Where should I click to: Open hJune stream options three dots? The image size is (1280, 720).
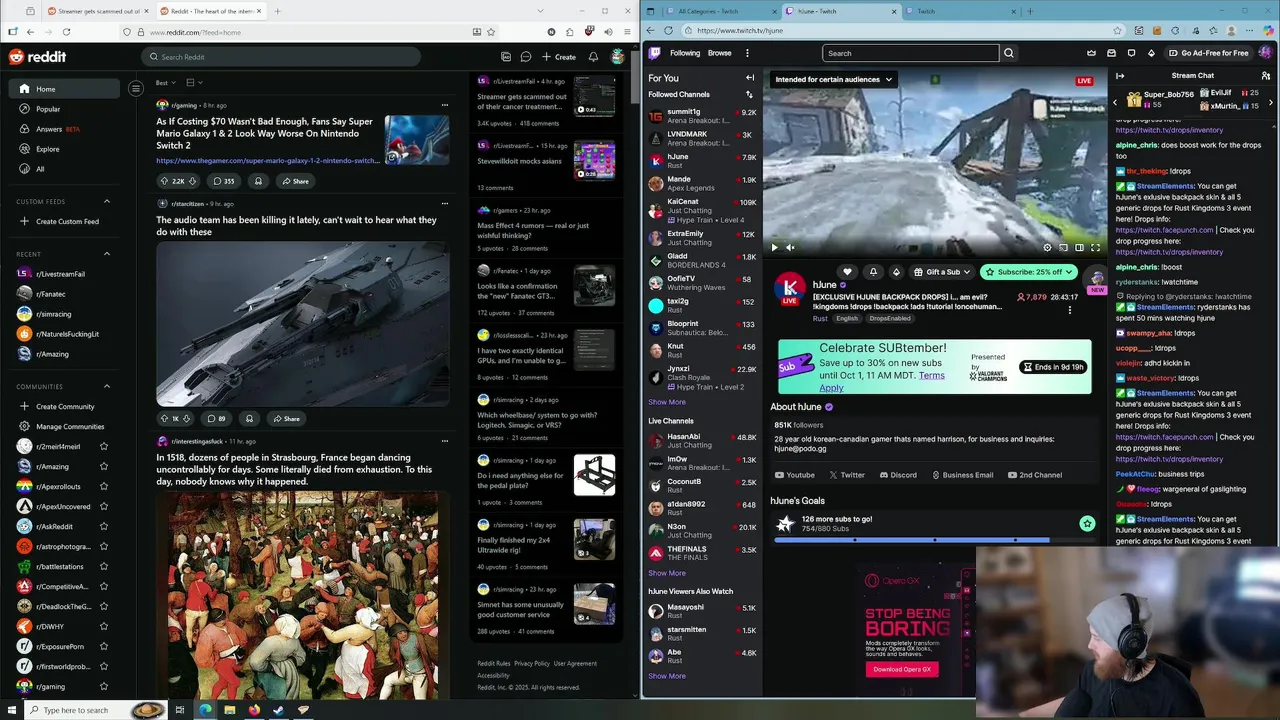(1069, 310)
